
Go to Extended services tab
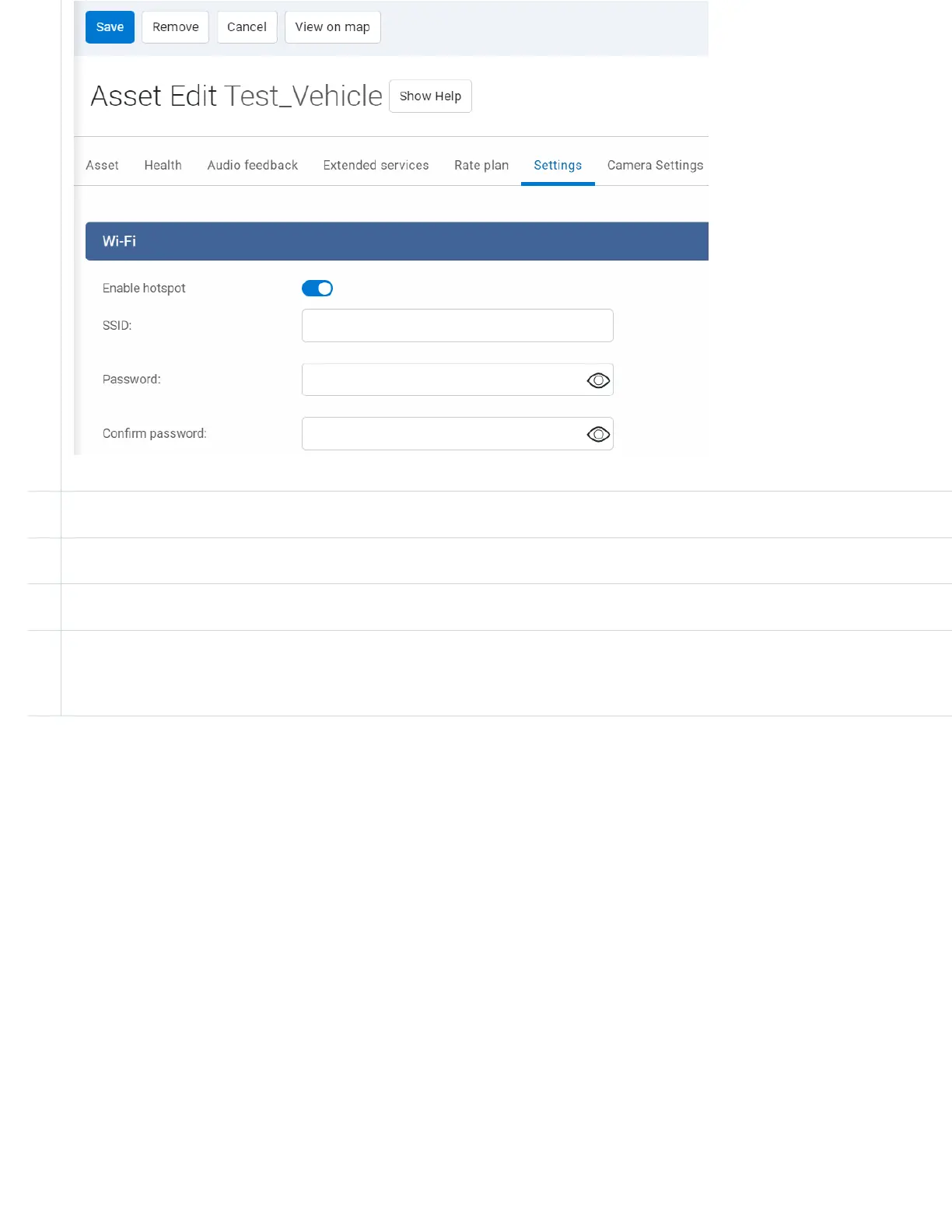tap(376, 165)
